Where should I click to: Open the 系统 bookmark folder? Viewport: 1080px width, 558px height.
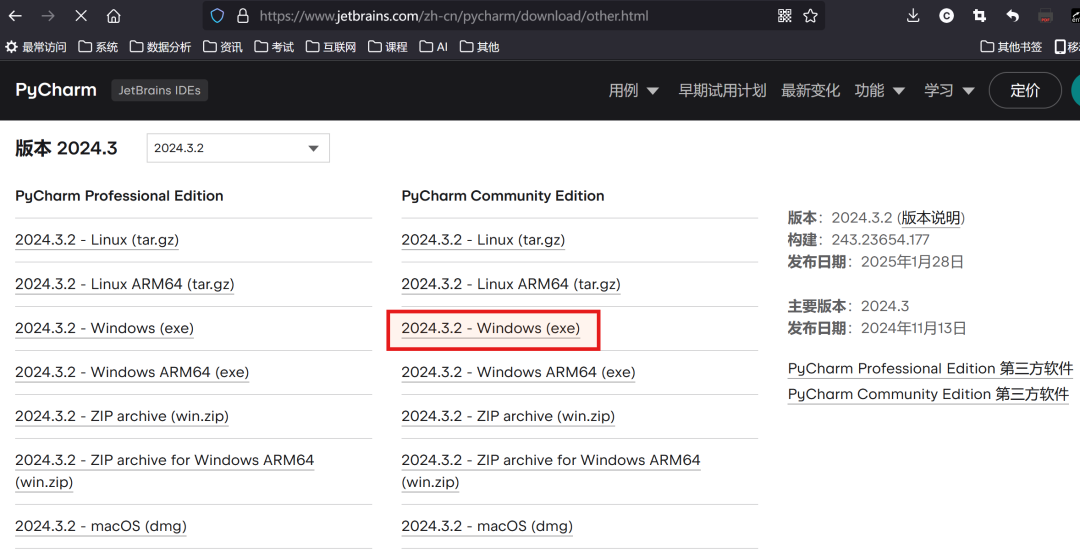click(98, 47)
